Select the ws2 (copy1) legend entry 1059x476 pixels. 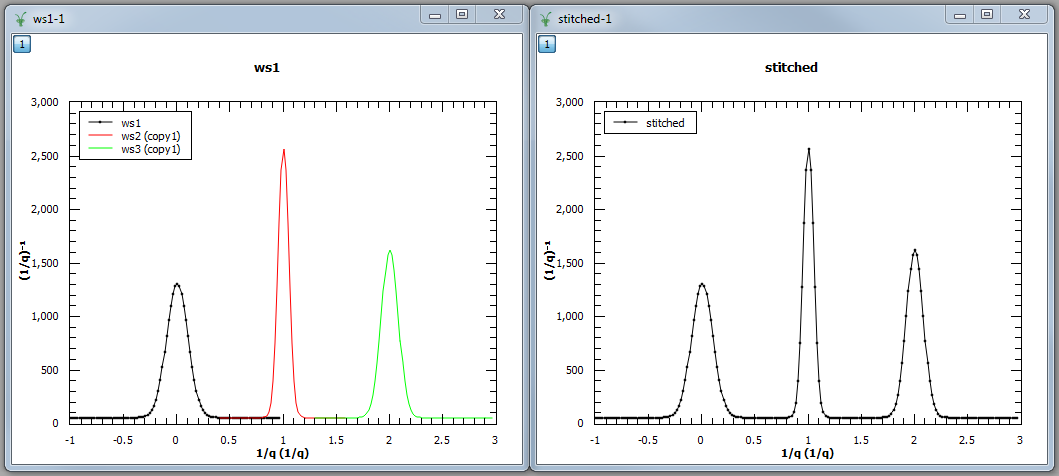(149, 136)
